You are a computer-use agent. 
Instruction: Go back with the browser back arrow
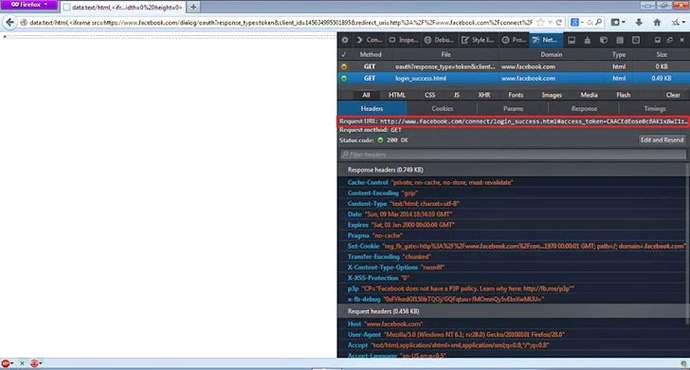point(10,22)
